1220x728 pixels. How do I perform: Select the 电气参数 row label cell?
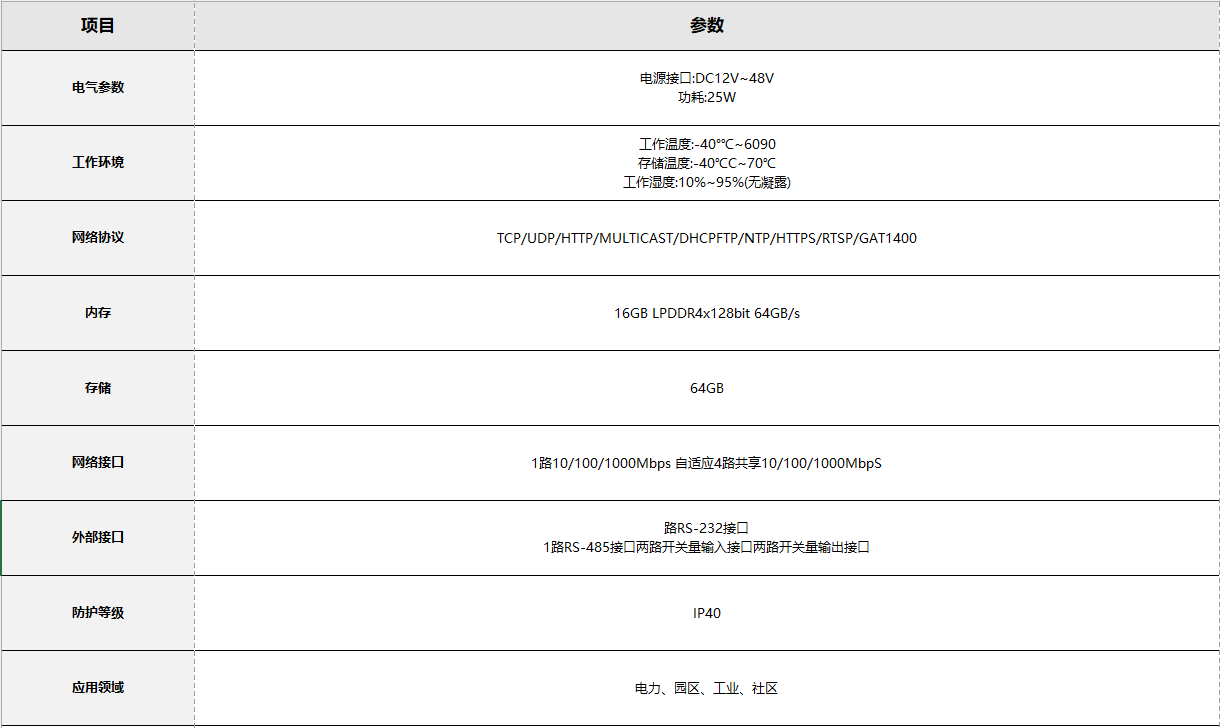click(98, 88)
